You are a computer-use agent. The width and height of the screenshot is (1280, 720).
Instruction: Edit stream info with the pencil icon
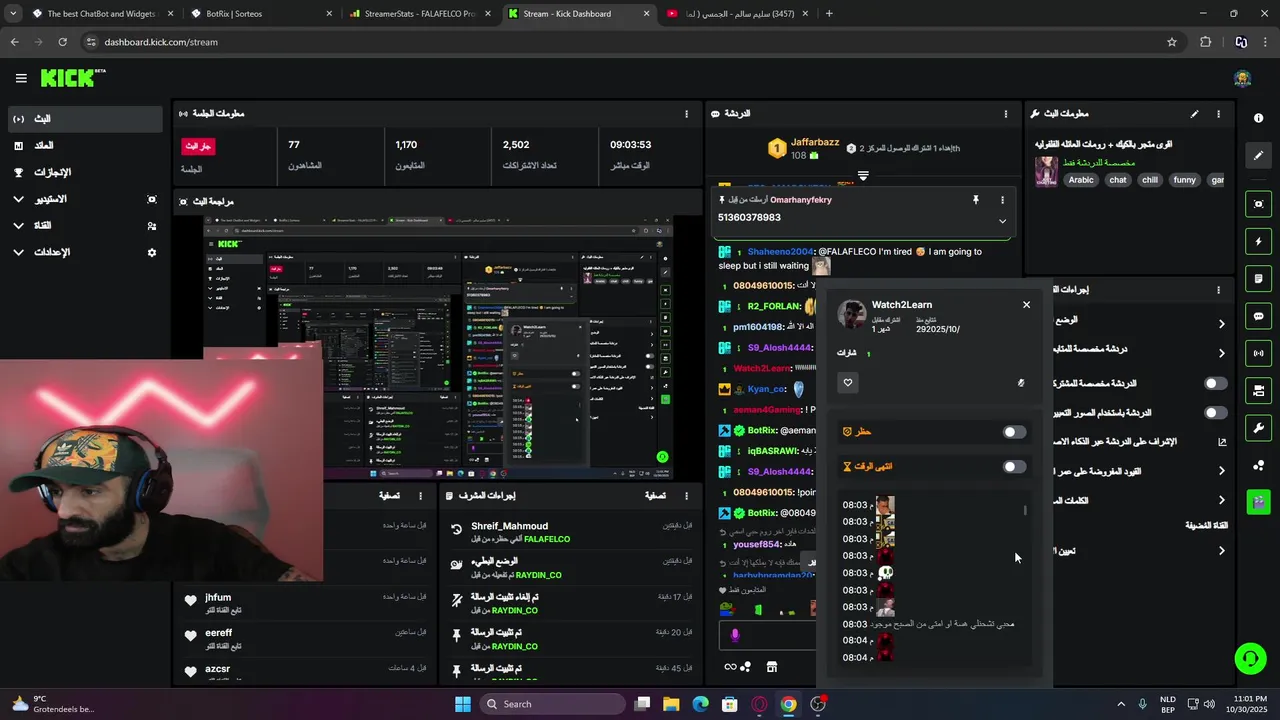pos(1194,114)
